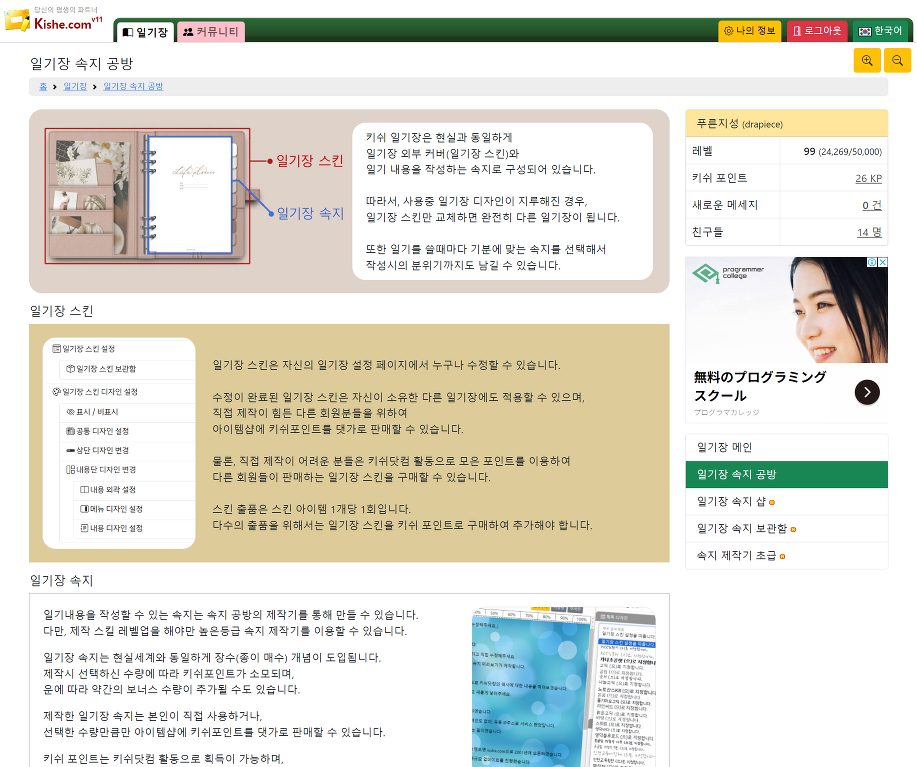
Task: Open the 한국어 language selector
Action: tap(880, 31)
